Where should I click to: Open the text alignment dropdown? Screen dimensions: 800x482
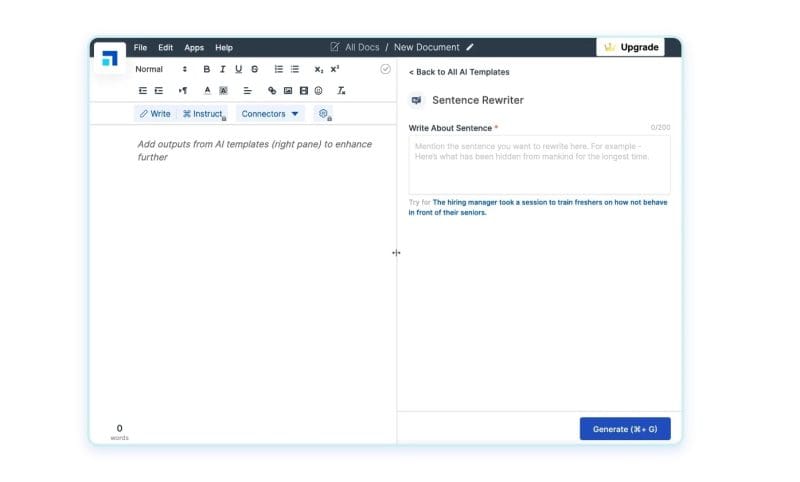click(247, 91)
